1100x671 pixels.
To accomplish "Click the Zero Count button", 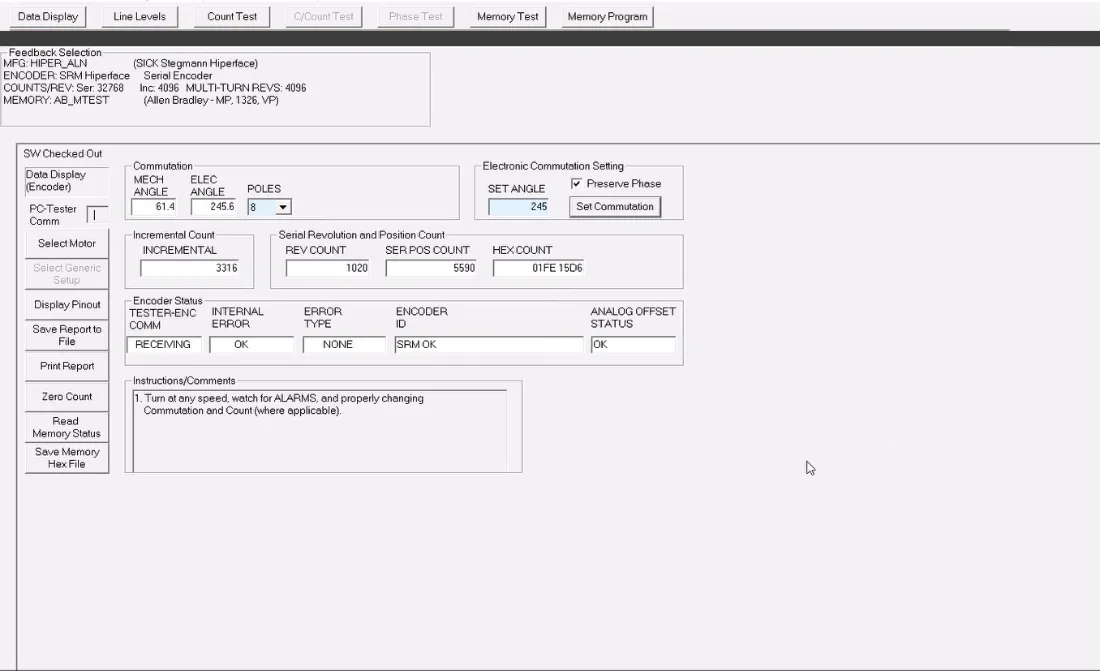I will [67, 397].
